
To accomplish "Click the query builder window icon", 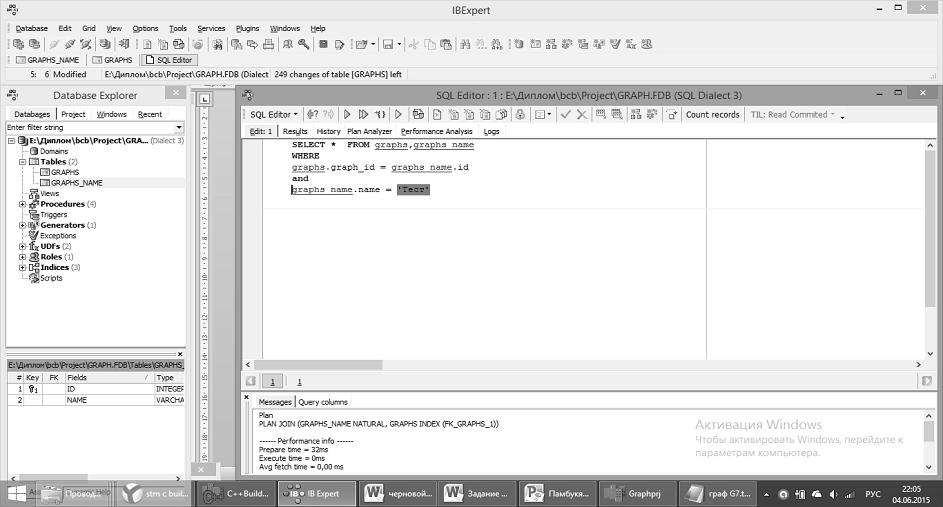I will [x=418, y=114].
